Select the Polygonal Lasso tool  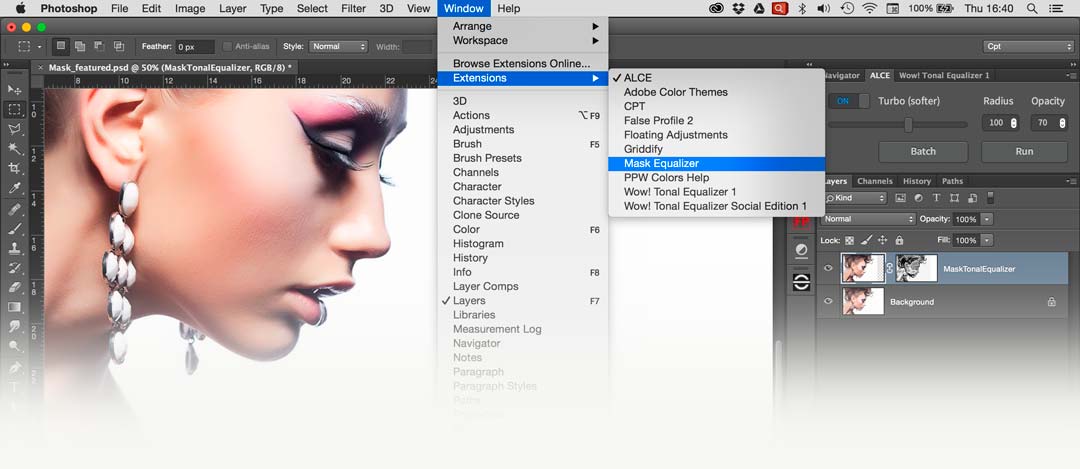(x=14, y=129)
